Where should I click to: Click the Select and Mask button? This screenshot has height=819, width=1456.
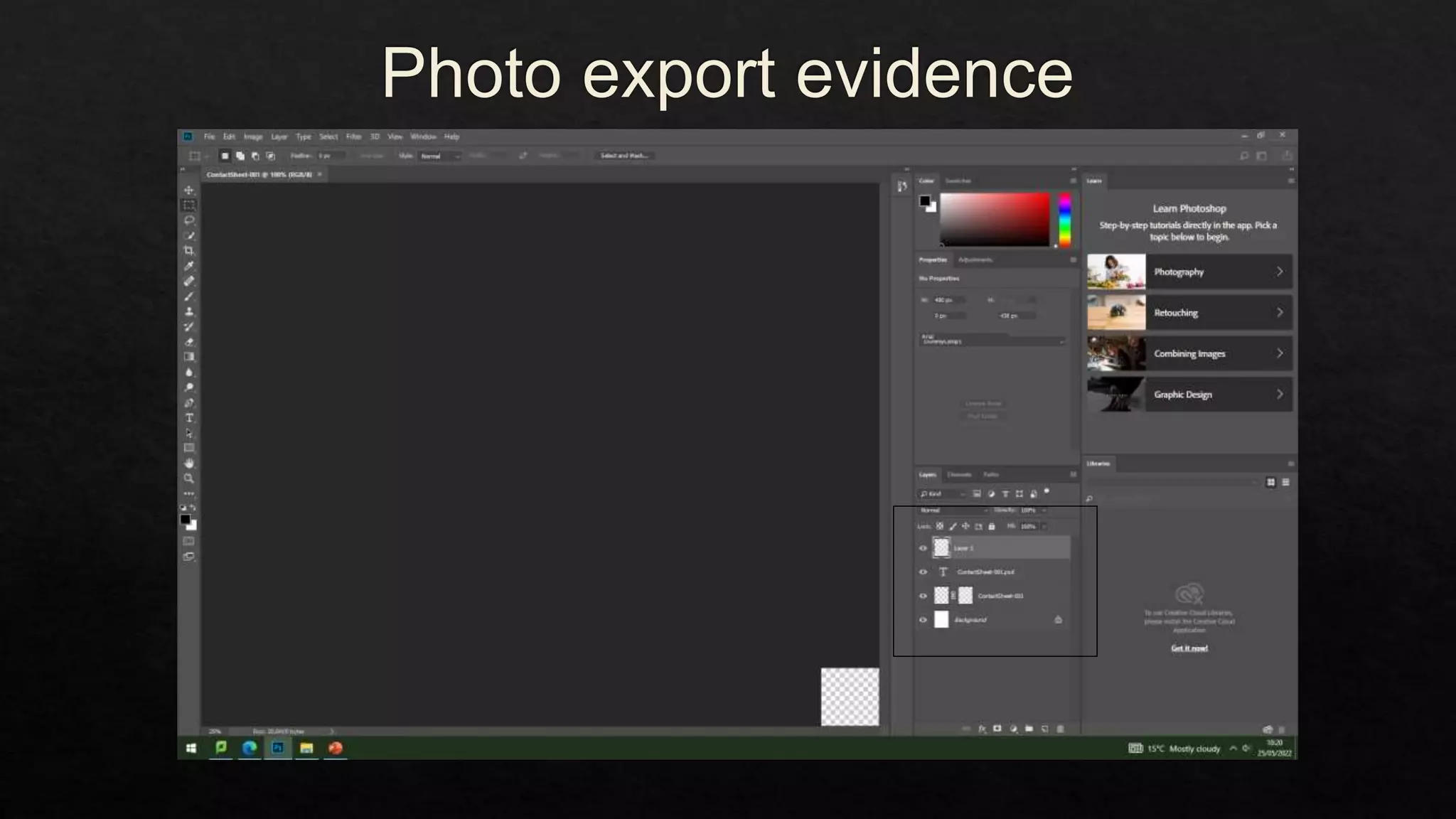click(x=623, y=156)
